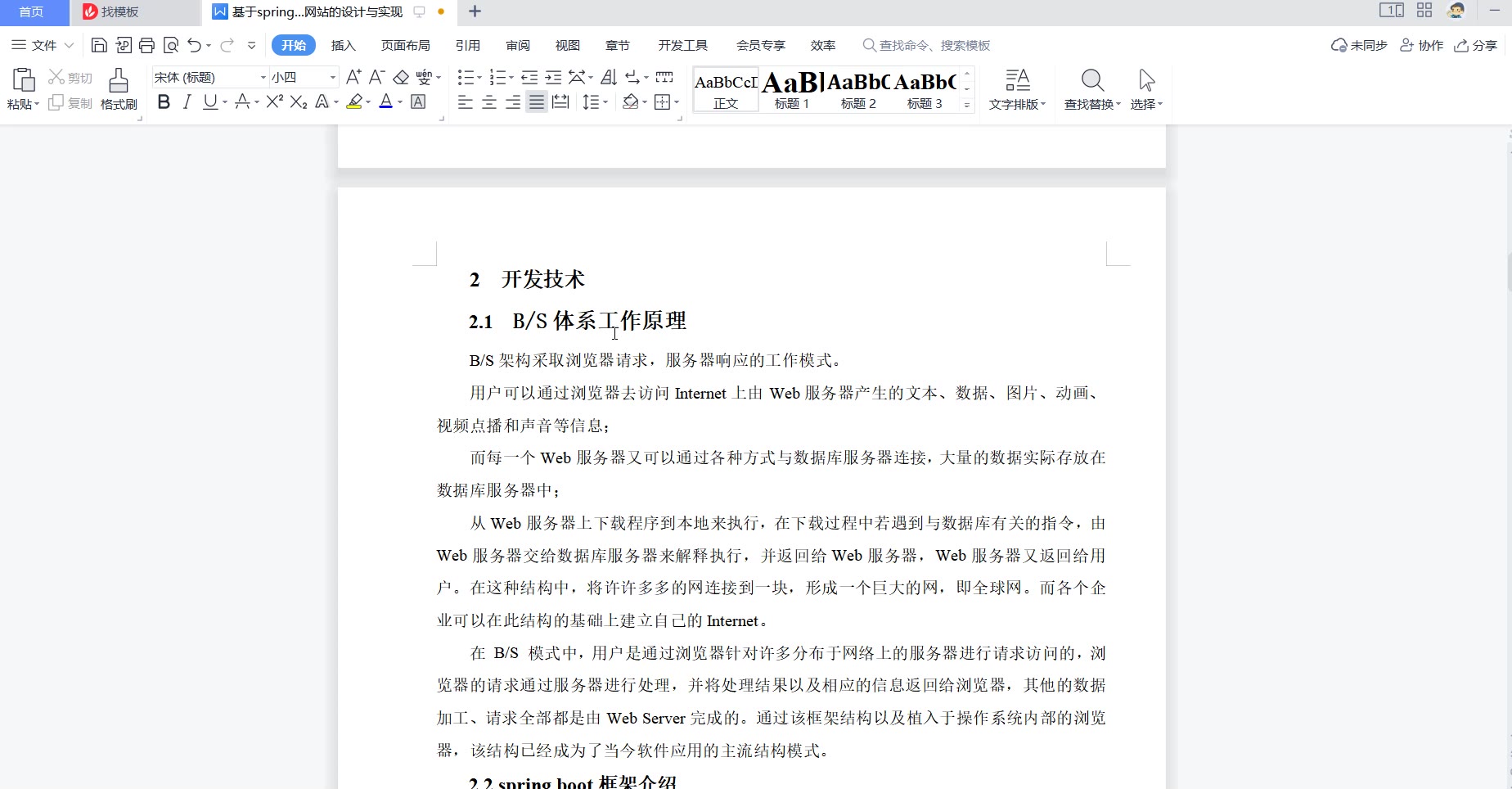Decrease paragraph indent
The width and height of the screenshot is (1512, 789).
pyautogui.click(x=529, y=77)
